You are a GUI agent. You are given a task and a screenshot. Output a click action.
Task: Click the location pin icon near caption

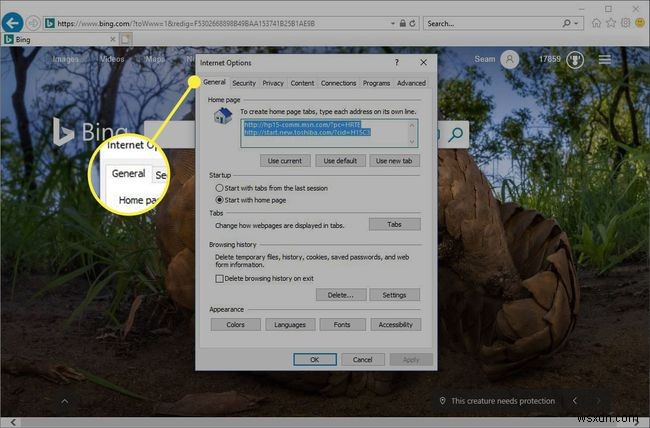tap(442, 401)
